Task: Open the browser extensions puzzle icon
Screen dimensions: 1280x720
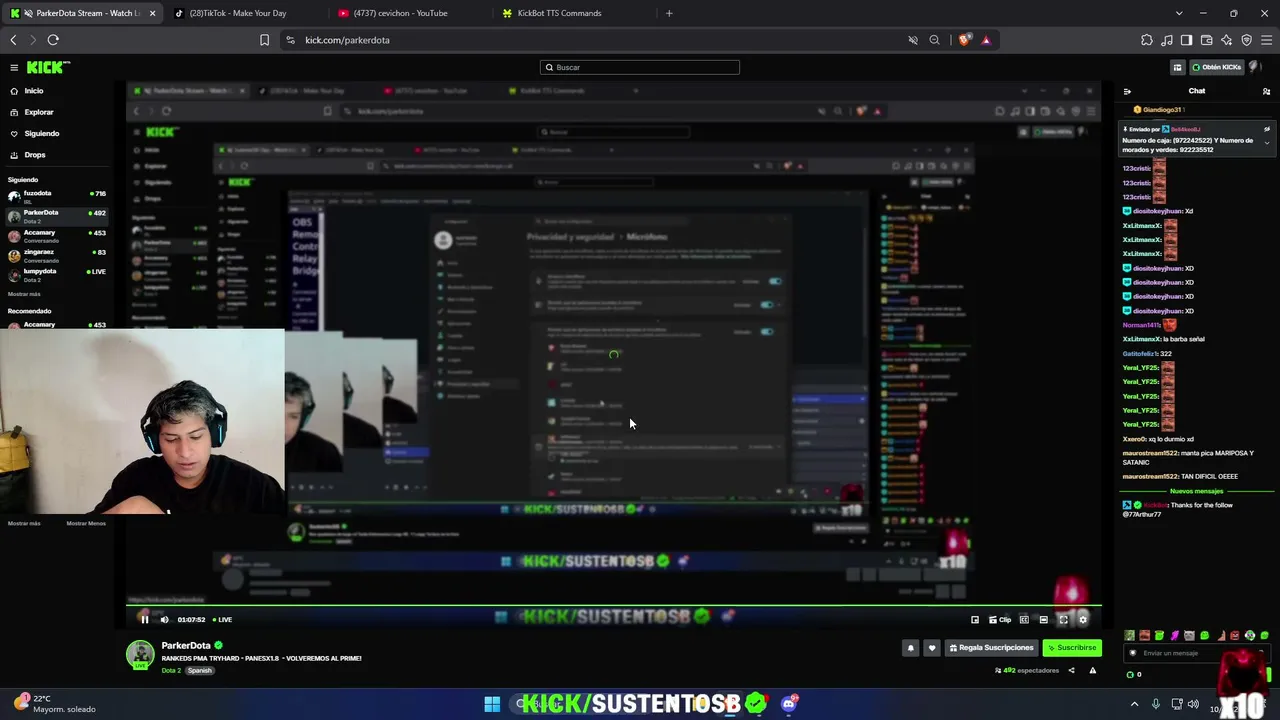Action: [x=1147, y=40]
